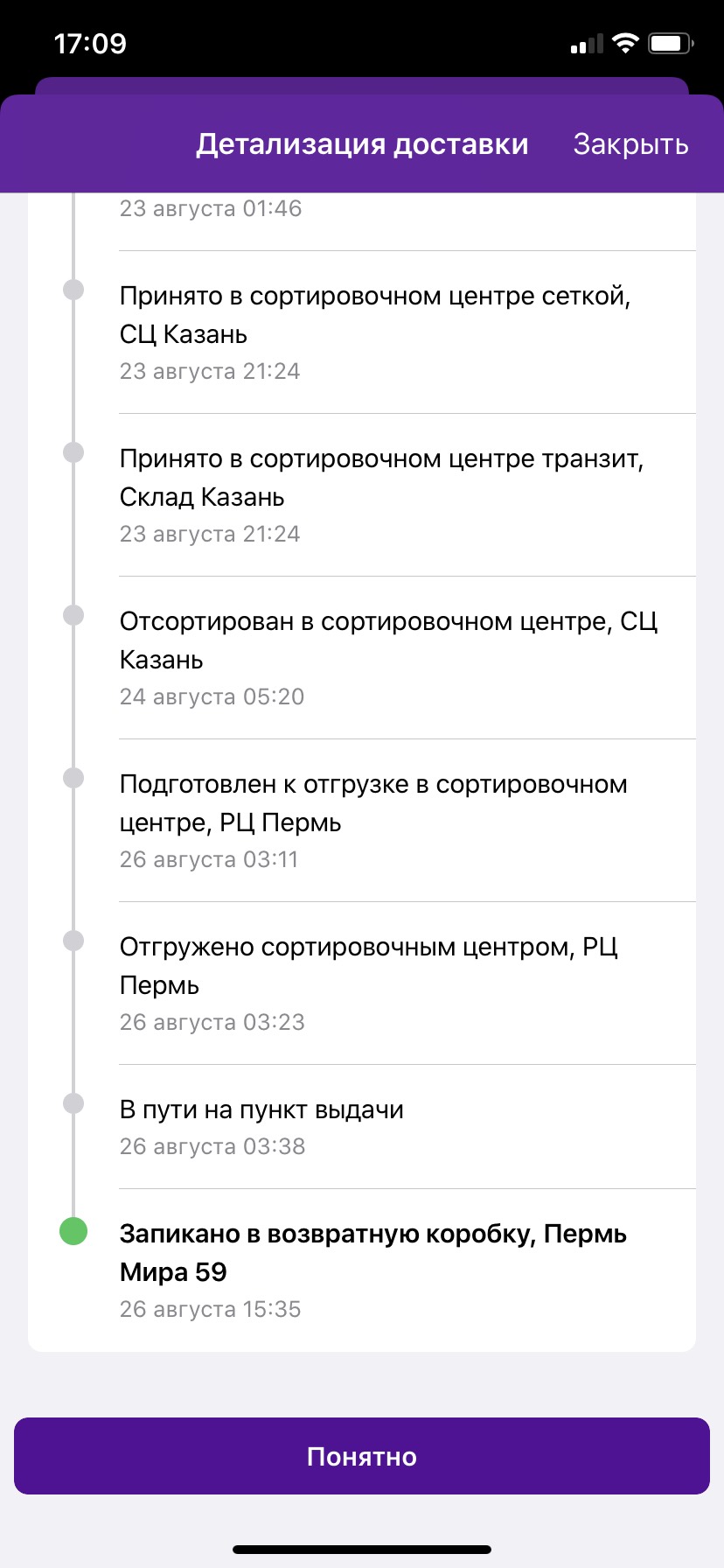
Task: Tap the gray marker beside Подготовлен к отгрузке
Action: point(73,778)
